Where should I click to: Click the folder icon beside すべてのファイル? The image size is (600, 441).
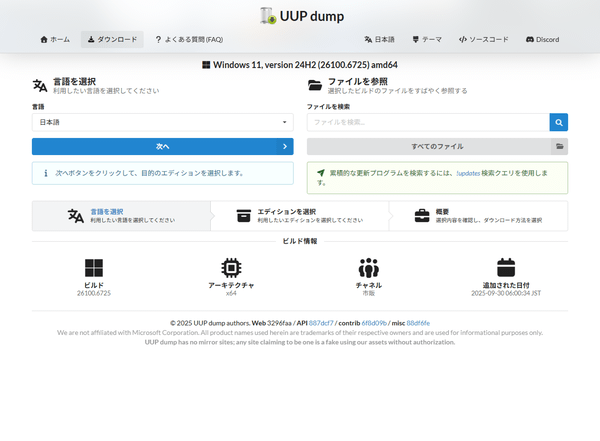coord(558,146)
